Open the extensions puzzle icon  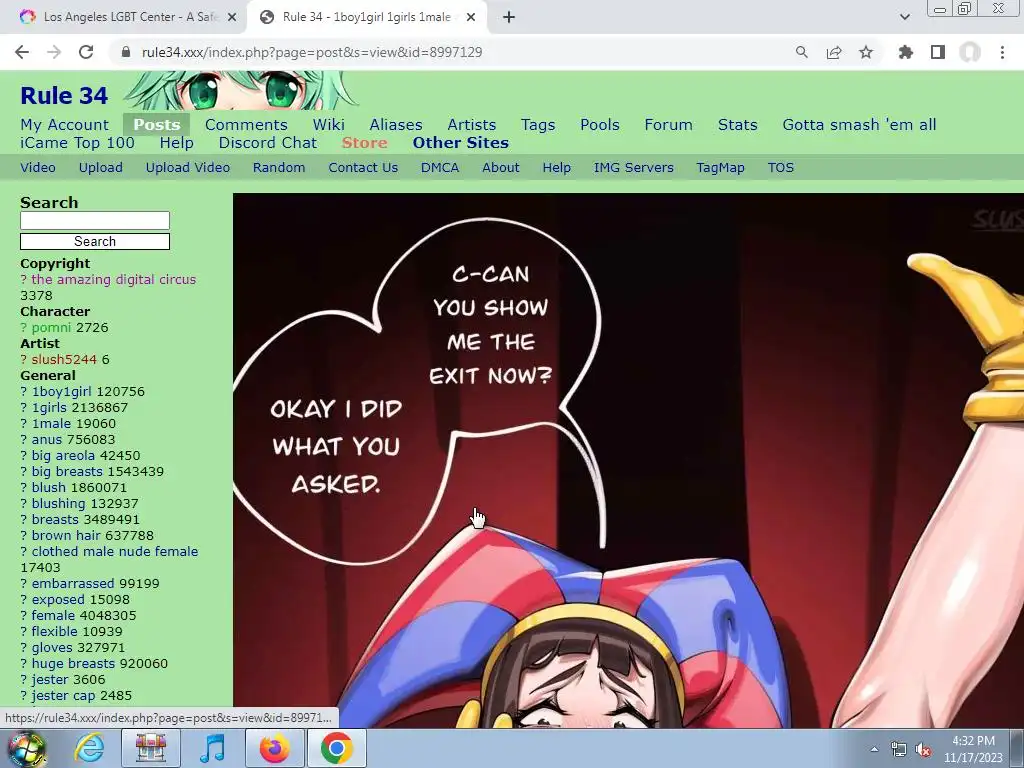click(906, 52)
